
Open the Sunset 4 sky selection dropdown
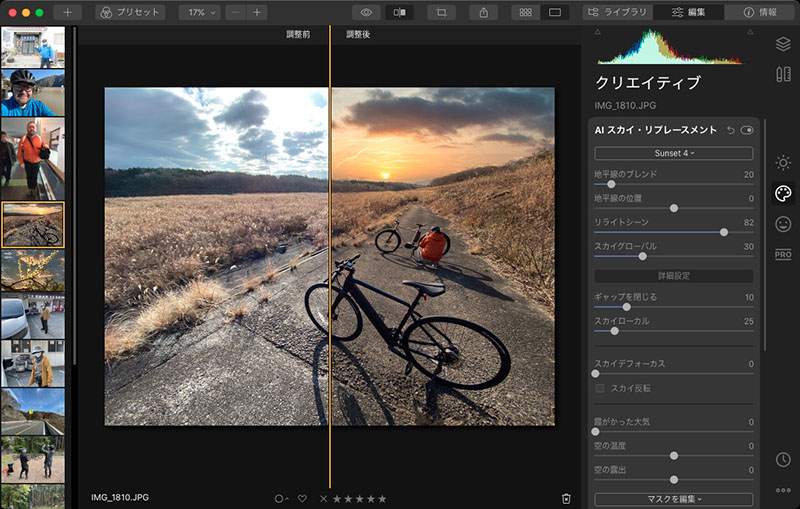click(673, 153)
